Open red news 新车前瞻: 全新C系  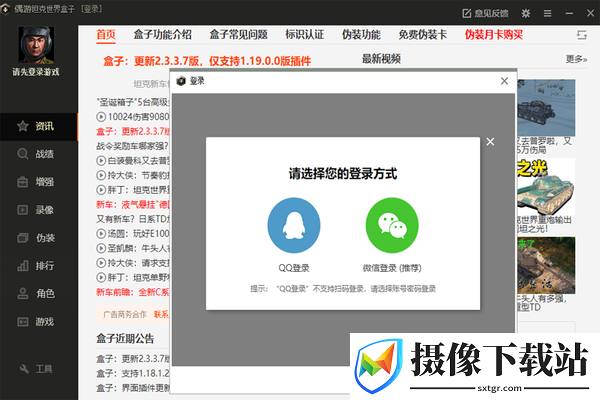pos(132,292)
